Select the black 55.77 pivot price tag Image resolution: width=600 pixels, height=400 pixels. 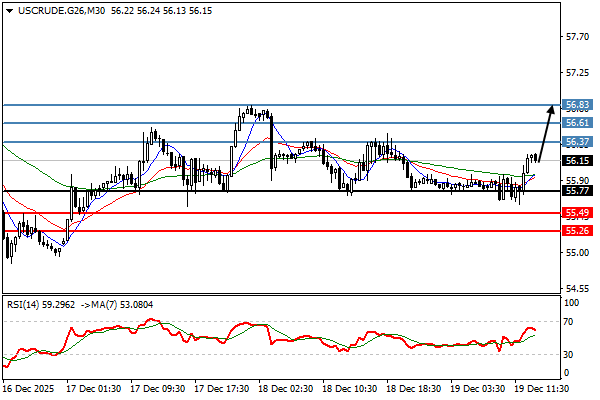tap(577, 190)
